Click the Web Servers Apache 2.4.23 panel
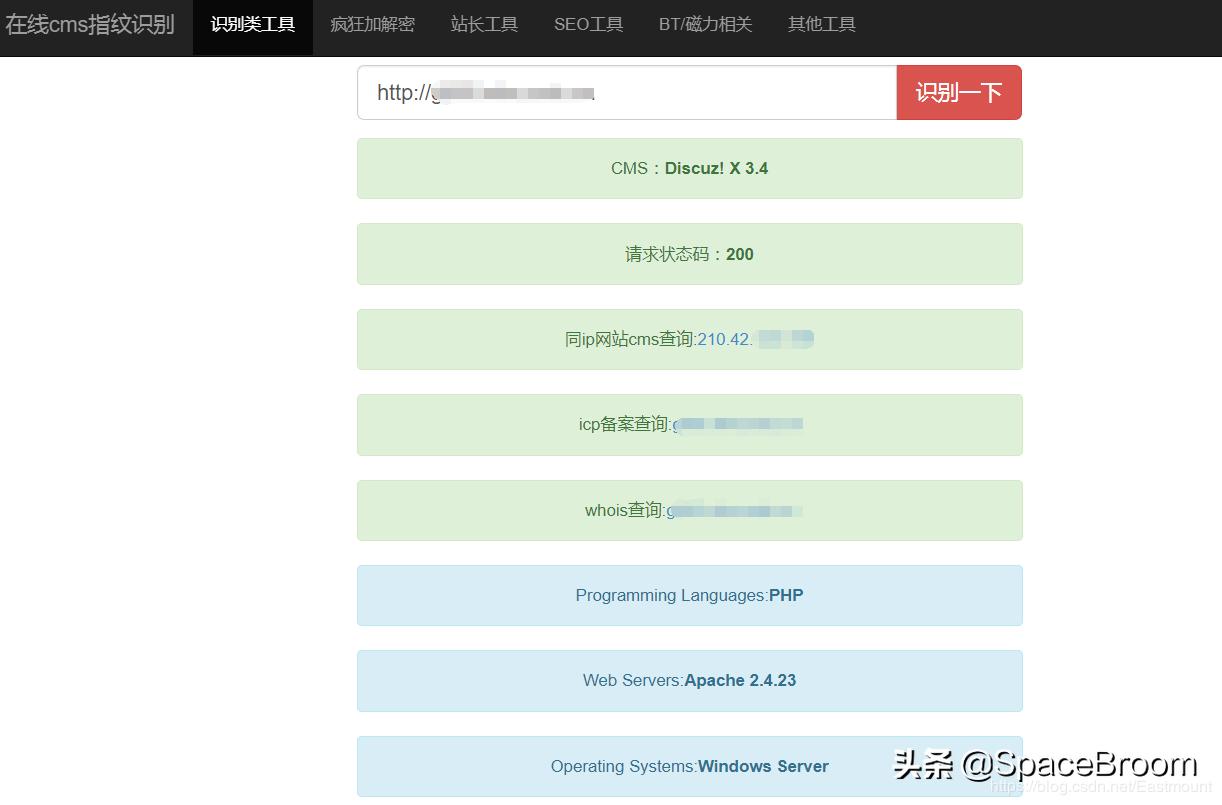Screen dimensions: 1222x805 coord(689,680)
